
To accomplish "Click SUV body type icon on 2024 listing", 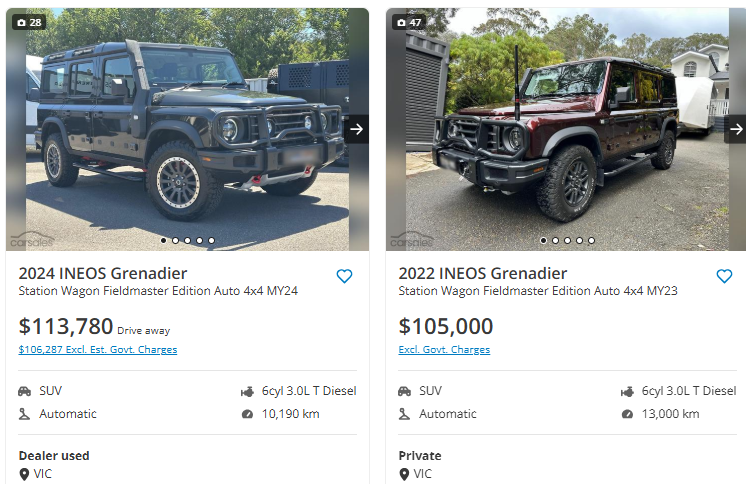I will (25, 391).
